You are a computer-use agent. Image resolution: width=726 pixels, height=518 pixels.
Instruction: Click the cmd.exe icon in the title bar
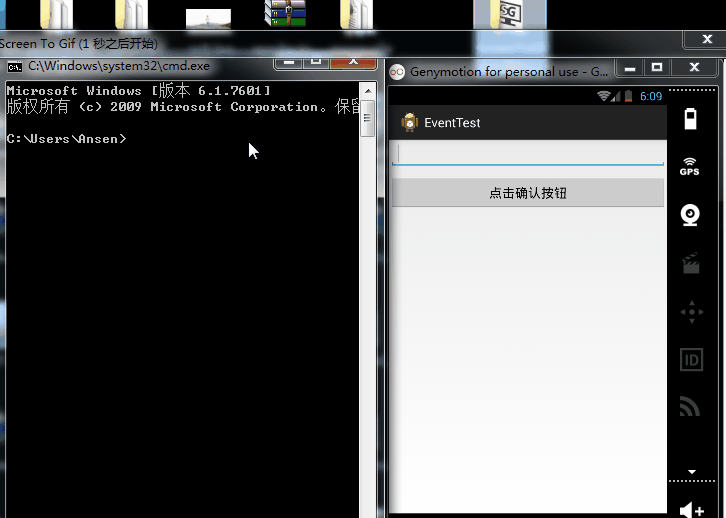click(15, 67)
